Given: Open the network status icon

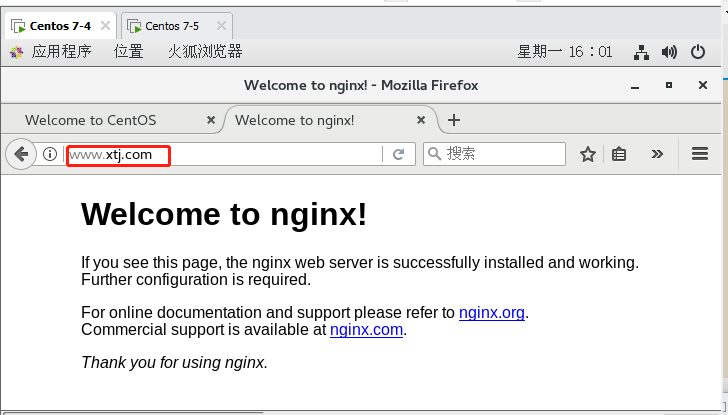Looking at the screenshot, I should 641,52.
